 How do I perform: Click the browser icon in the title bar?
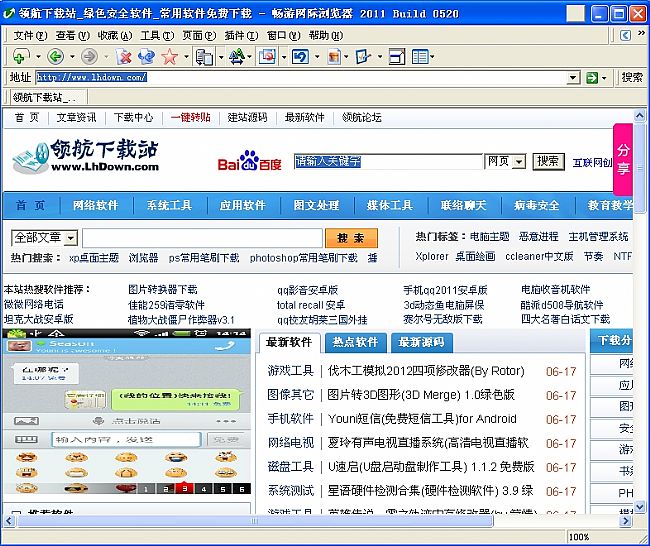(x=8, y=14)
